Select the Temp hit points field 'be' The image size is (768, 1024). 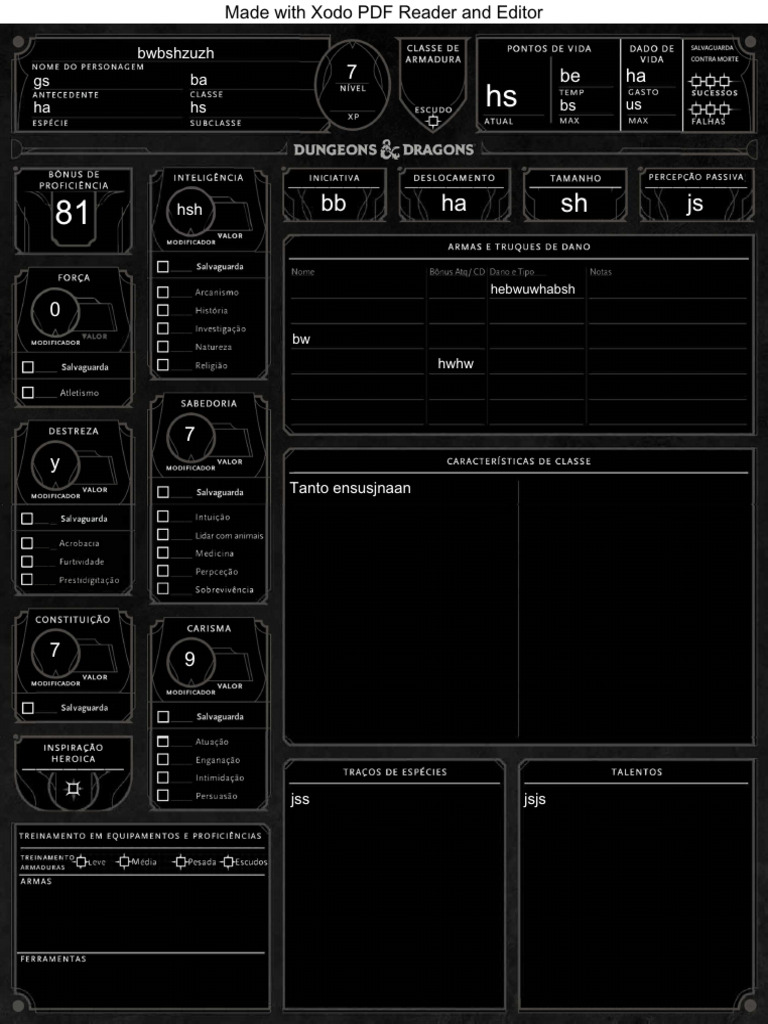point(585,76)
